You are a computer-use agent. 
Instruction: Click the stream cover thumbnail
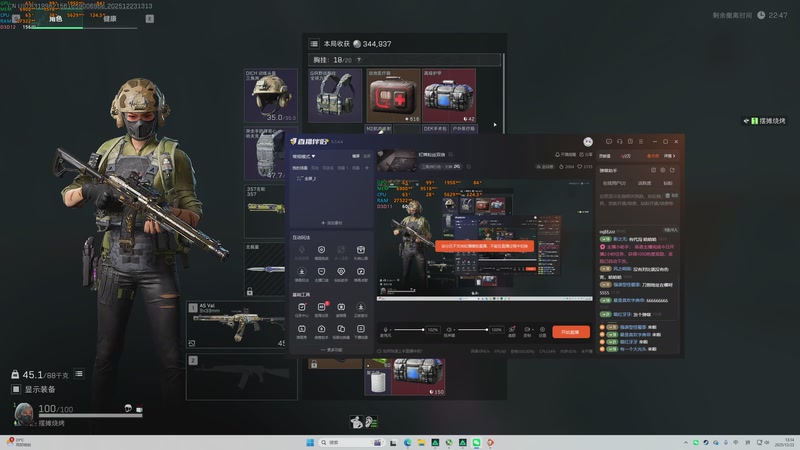point(397,160)
